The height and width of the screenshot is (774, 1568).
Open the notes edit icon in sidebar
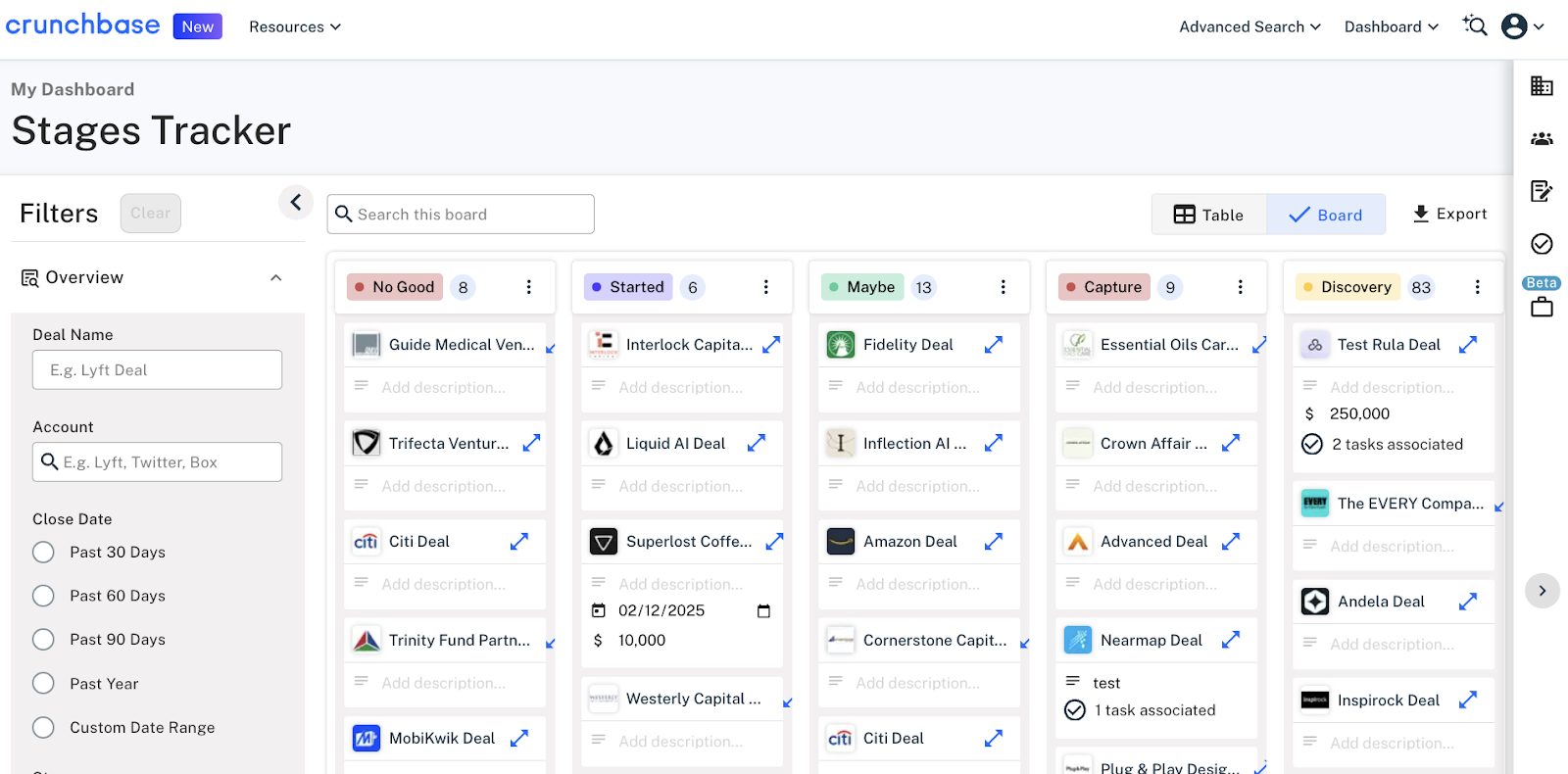1542,191
